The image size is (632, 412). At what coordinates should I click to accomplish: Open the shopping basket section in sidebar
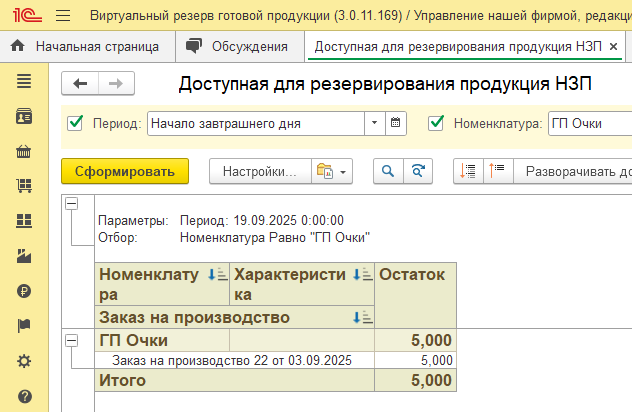coord(24,152)
